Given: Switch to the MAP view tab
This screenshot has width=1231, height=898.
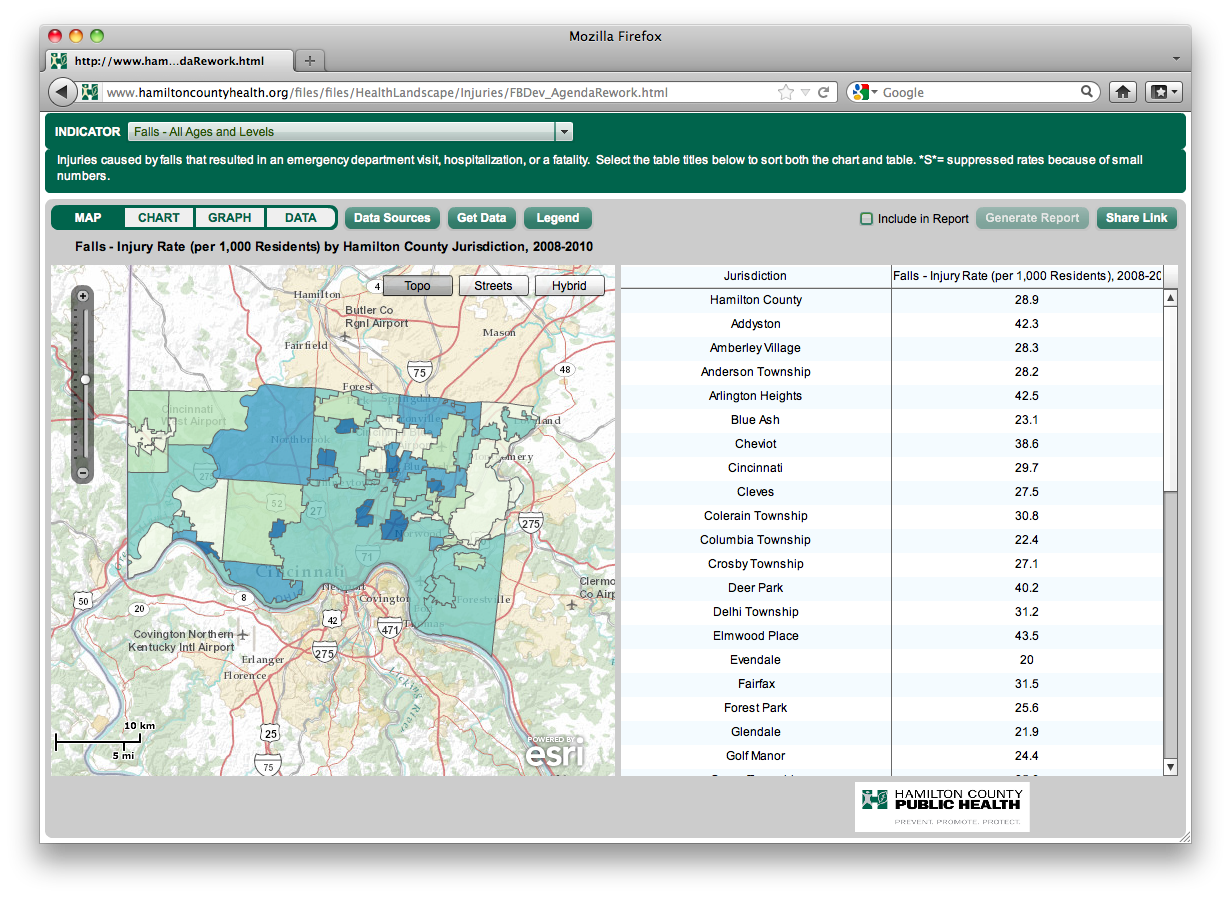Looking at the screenshot, I should pyautogui.click(x=88, y=218).
